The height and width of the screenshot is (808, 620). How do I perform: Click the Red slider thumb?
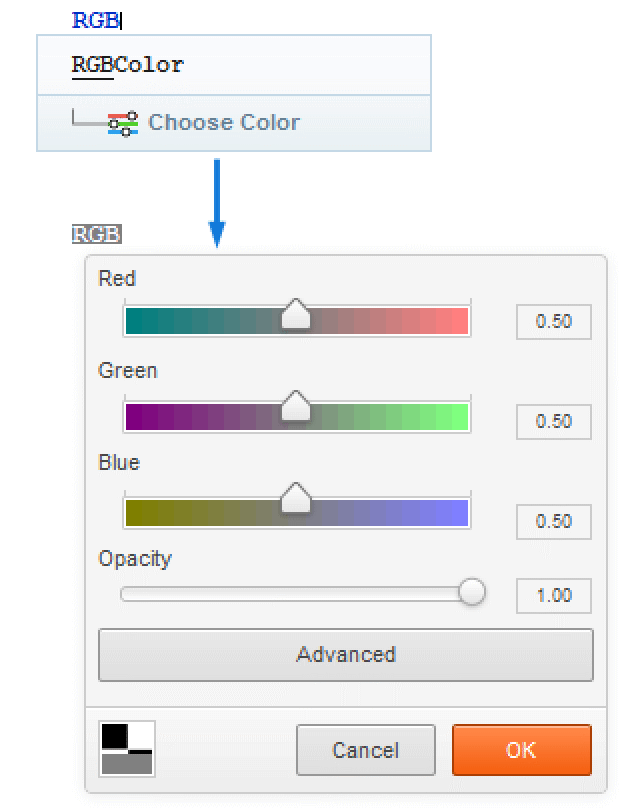(x=296, y=314)
